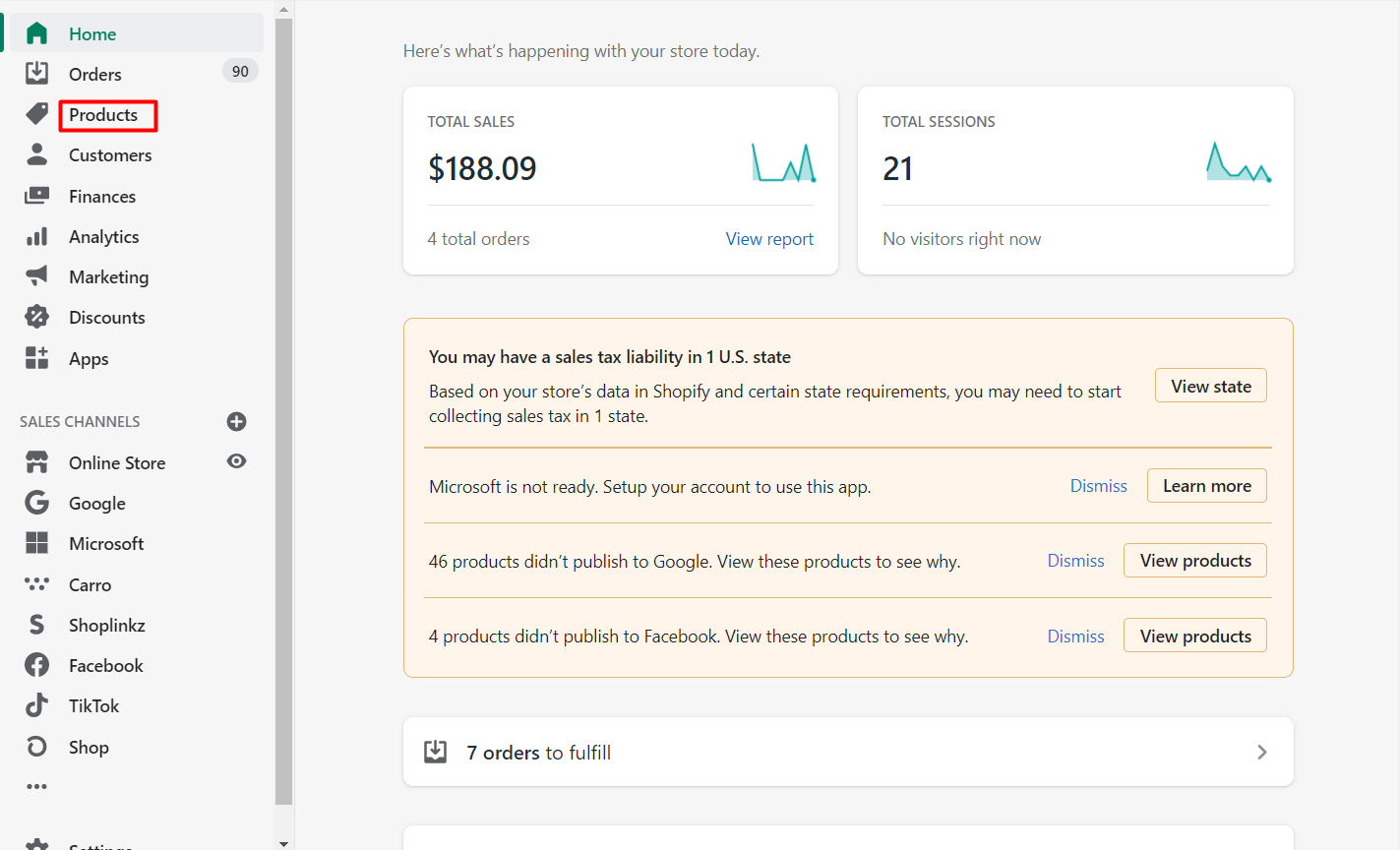Click the Marketing megaphone icon

(36, 276)
